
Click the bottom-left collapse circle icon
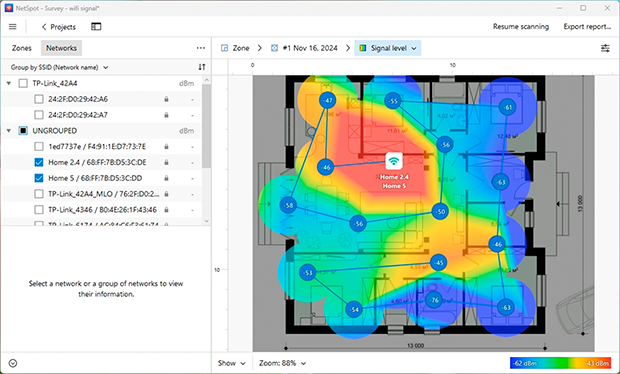point(13,363)
